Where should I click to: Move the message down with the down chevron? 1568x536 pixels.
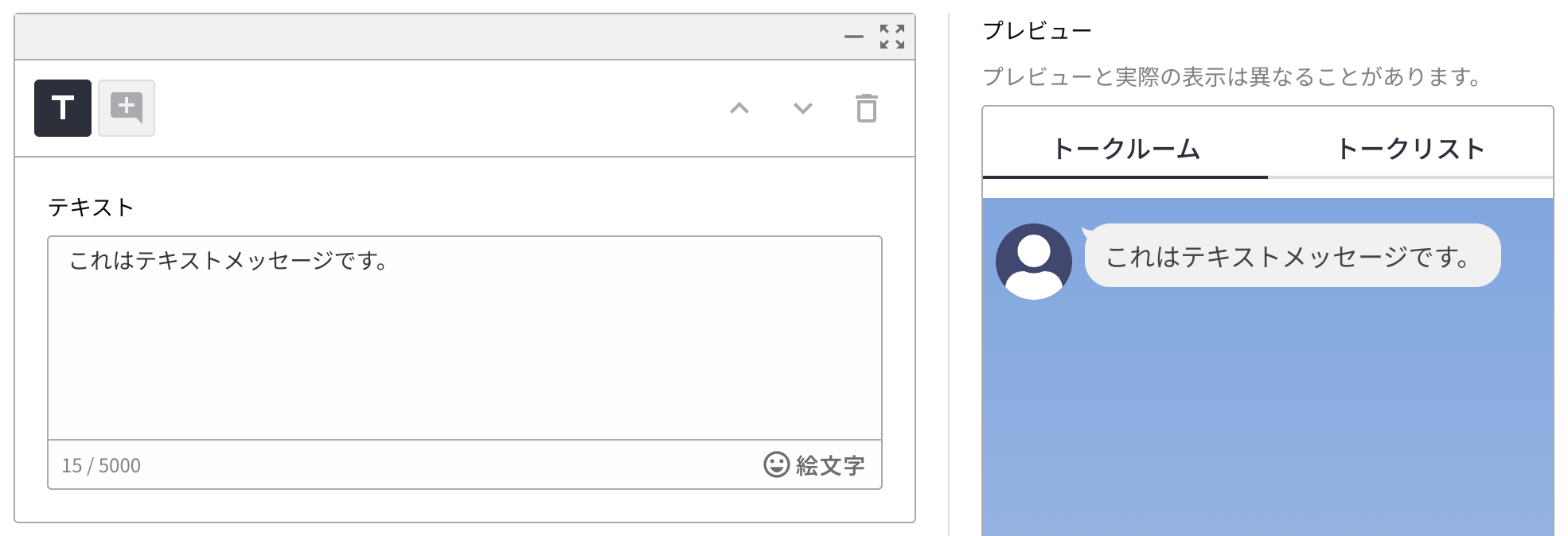click(803, 108)
